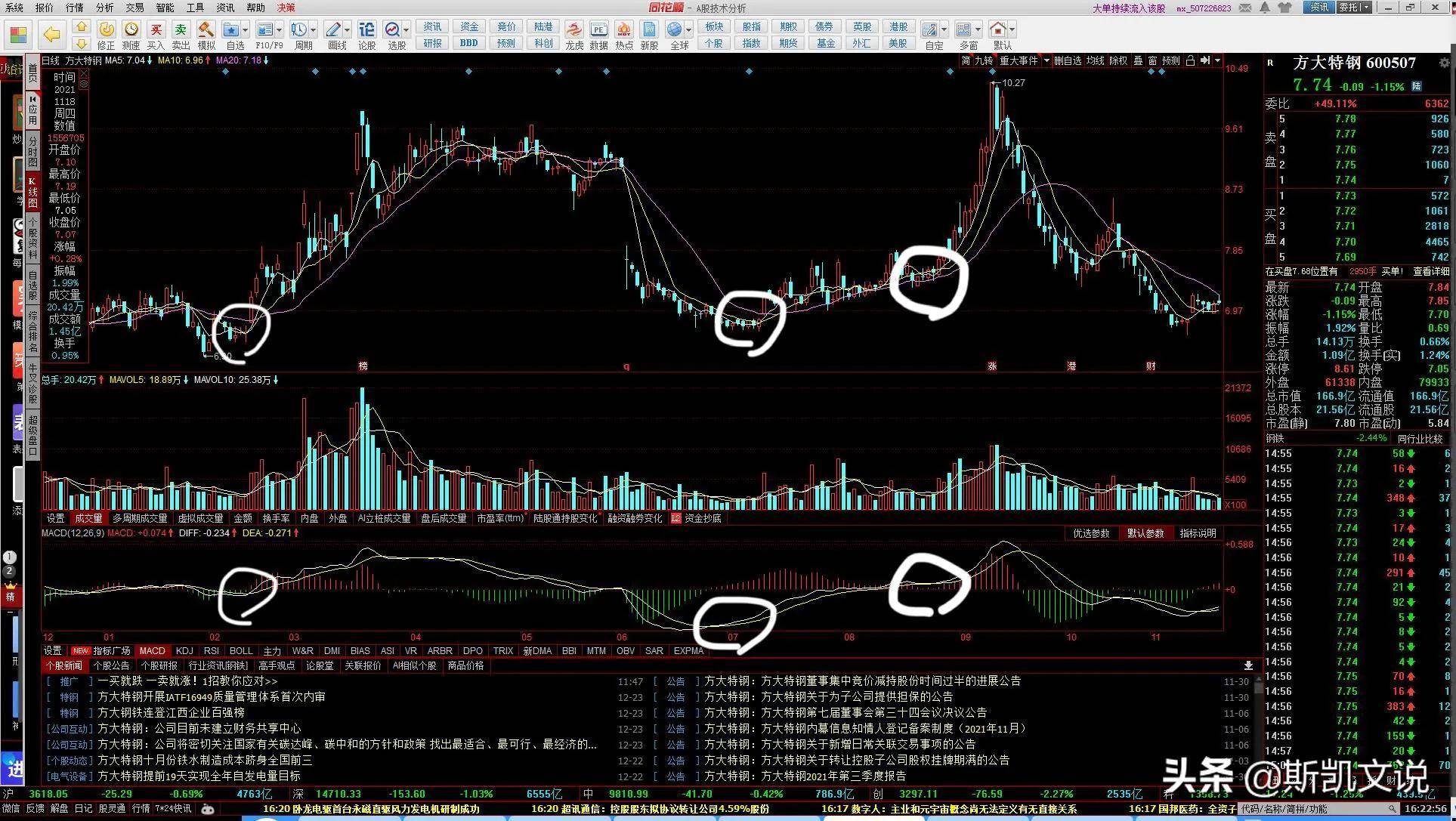Open the mail envelope icon in title bar
Image resolution: width=1456 pixels, height=821 pixels.
[x=1246, y=8]
